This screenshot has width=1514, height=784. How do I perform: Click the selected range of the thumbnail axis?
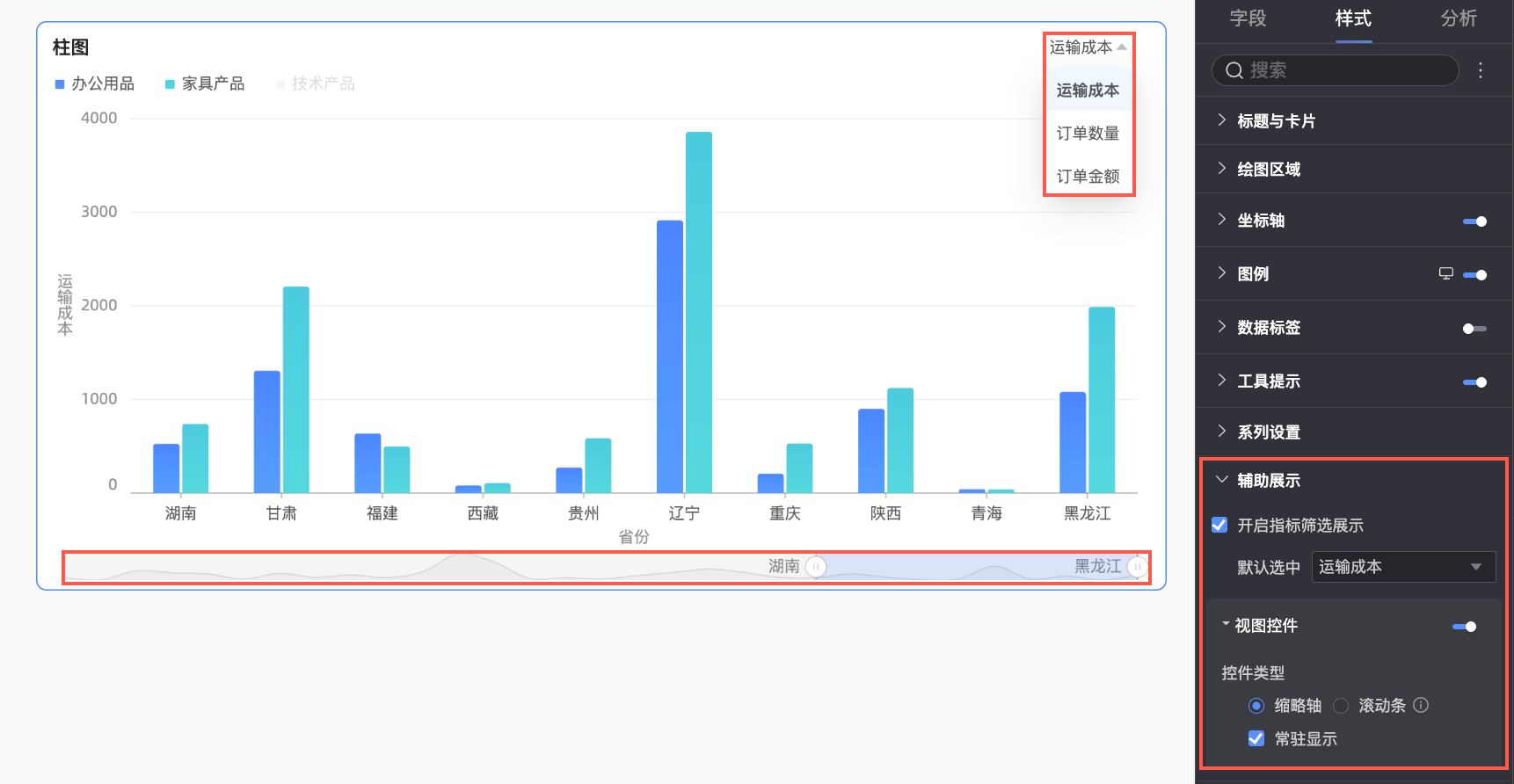[x=977, y=567]
